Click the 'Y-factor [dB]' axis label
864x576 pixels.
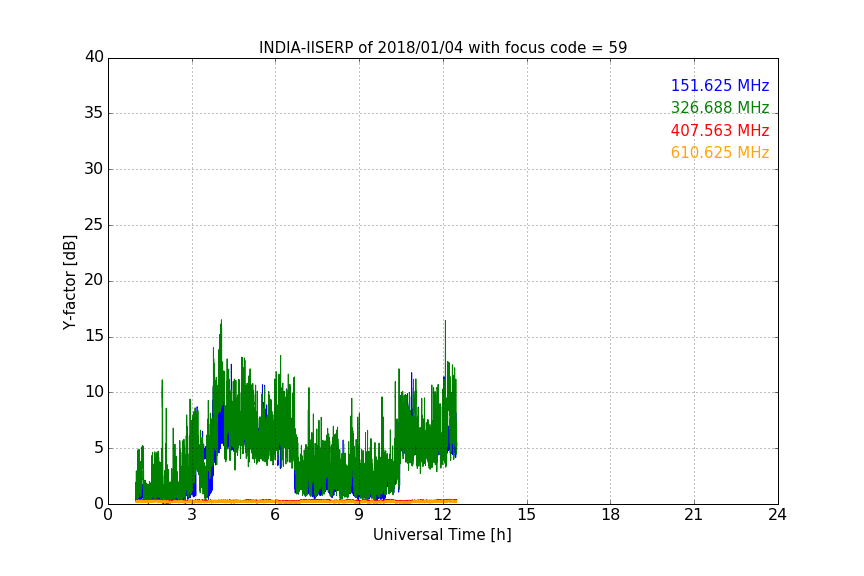(x=69, y=282)
